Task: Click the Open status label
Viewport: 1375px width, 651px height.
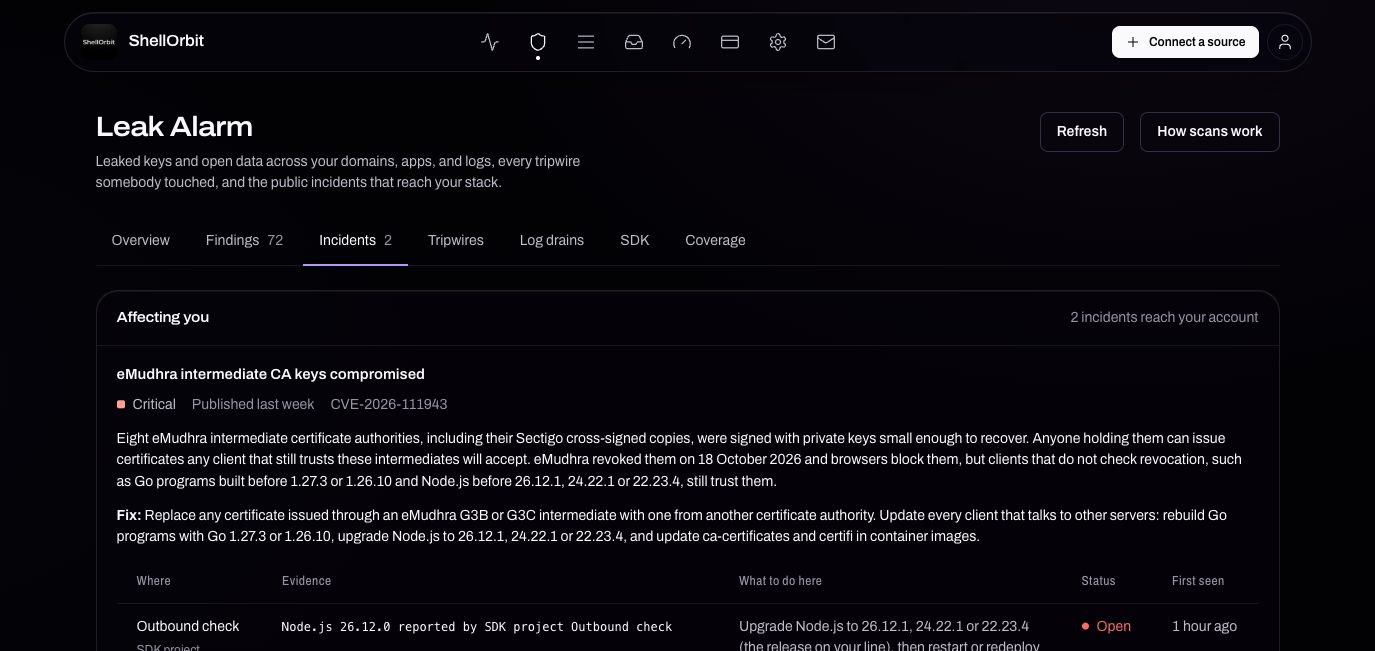Action: [1114, 626]
